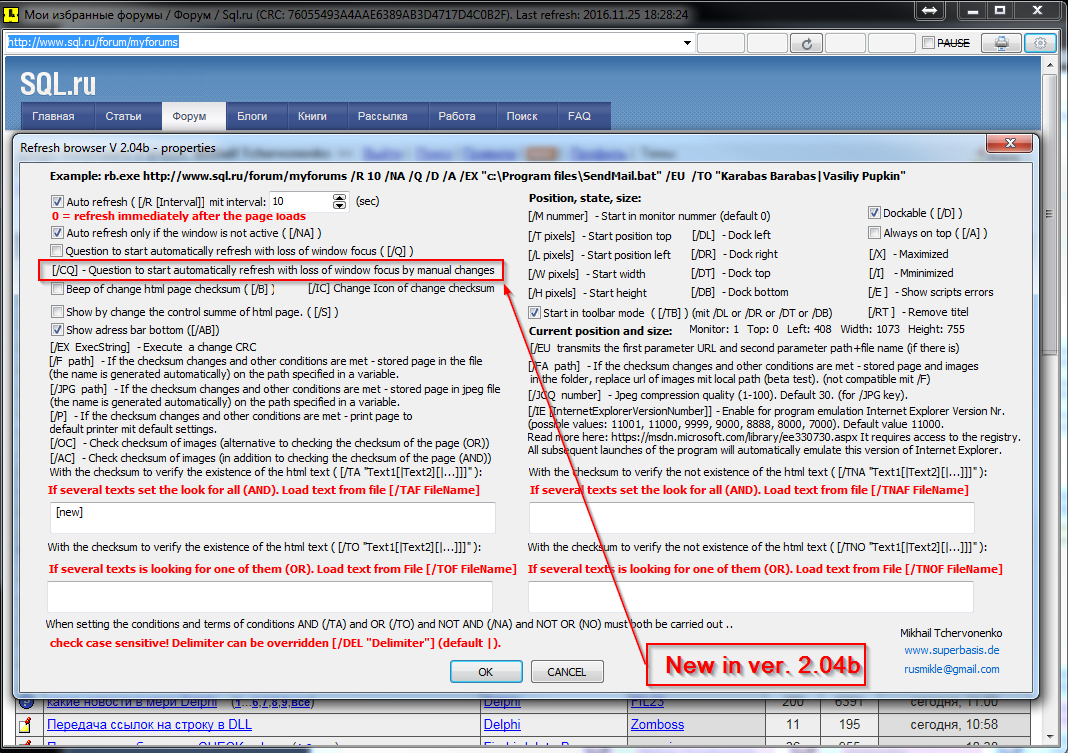Open settings via the gear icon
Screen dimensions: 1068x753
point(1040,43)
